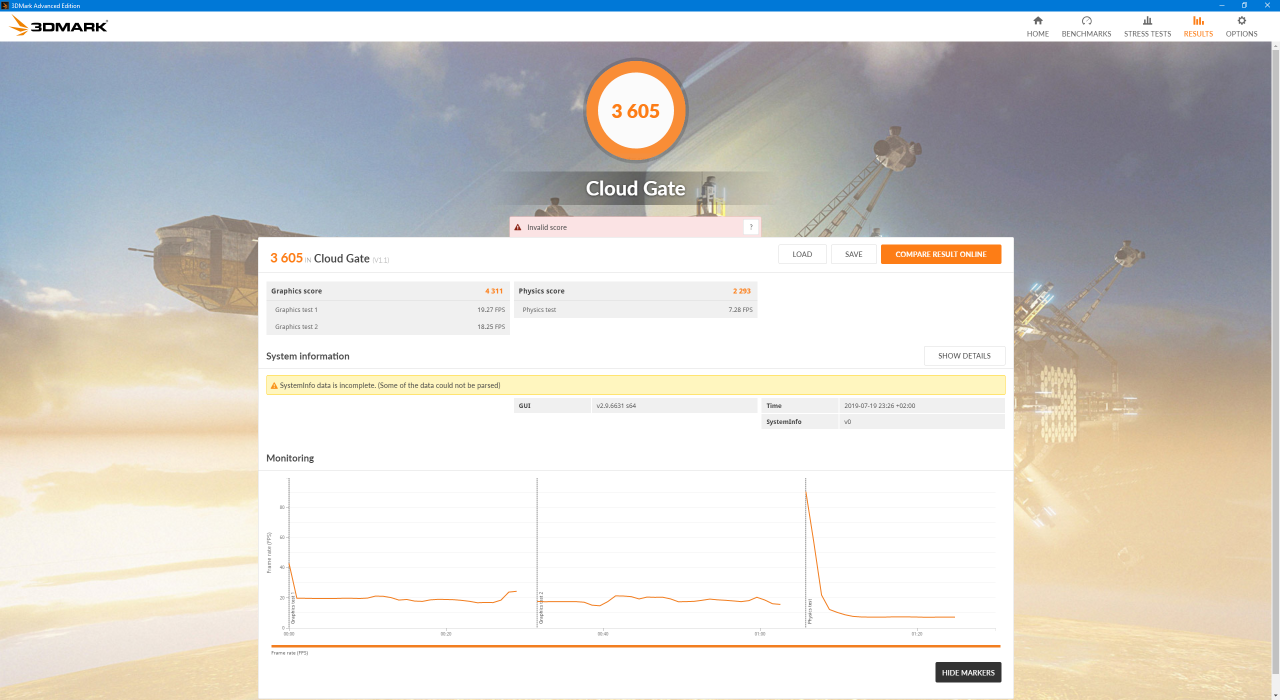
Task: Click the Frame rate legend bar
Action: tap(635, 646)
